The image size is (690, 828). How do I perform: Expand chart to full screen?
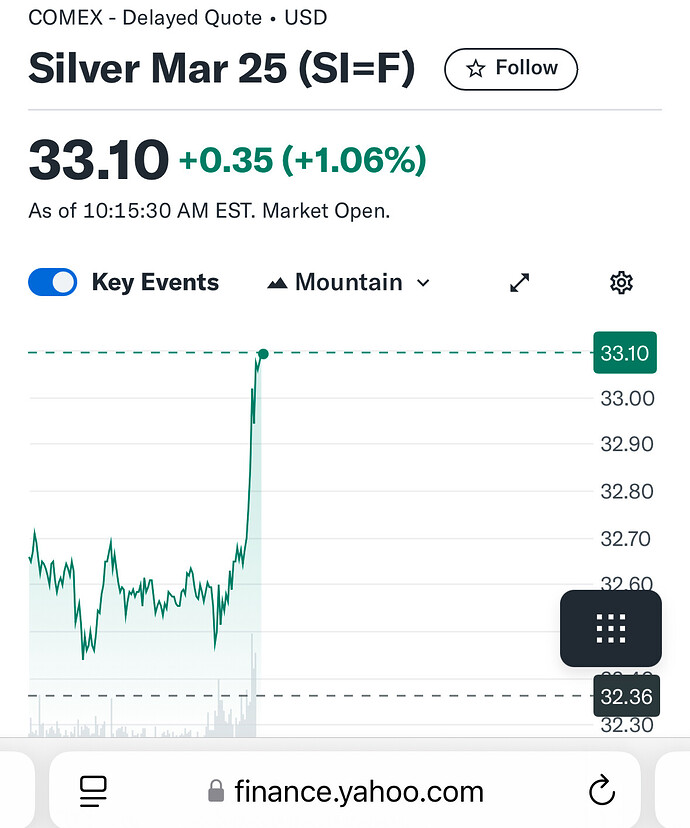click(x=519, y=283)
